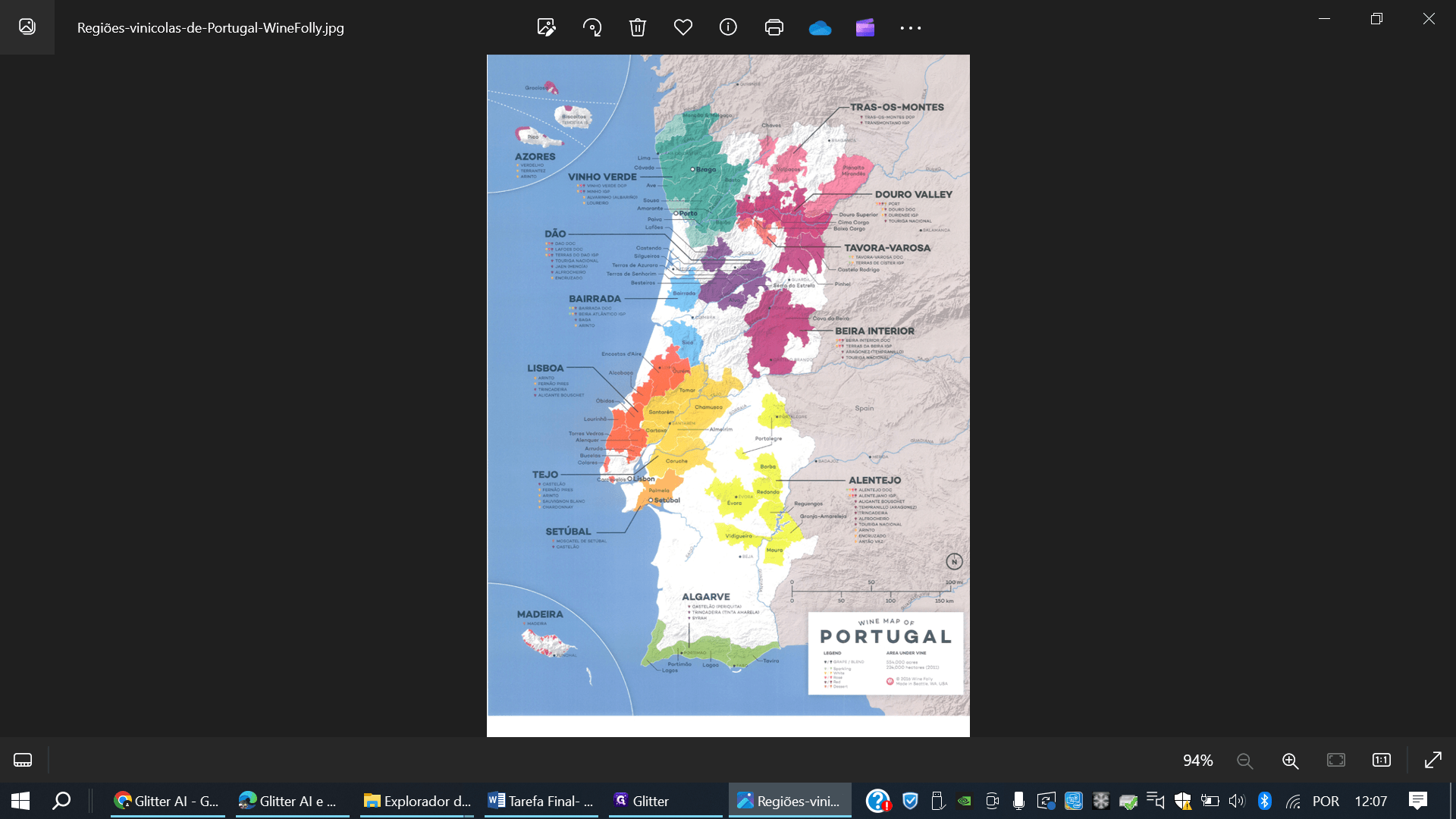Add image to favorites with heart icon

pyautogui.click(x=683, y=27)
